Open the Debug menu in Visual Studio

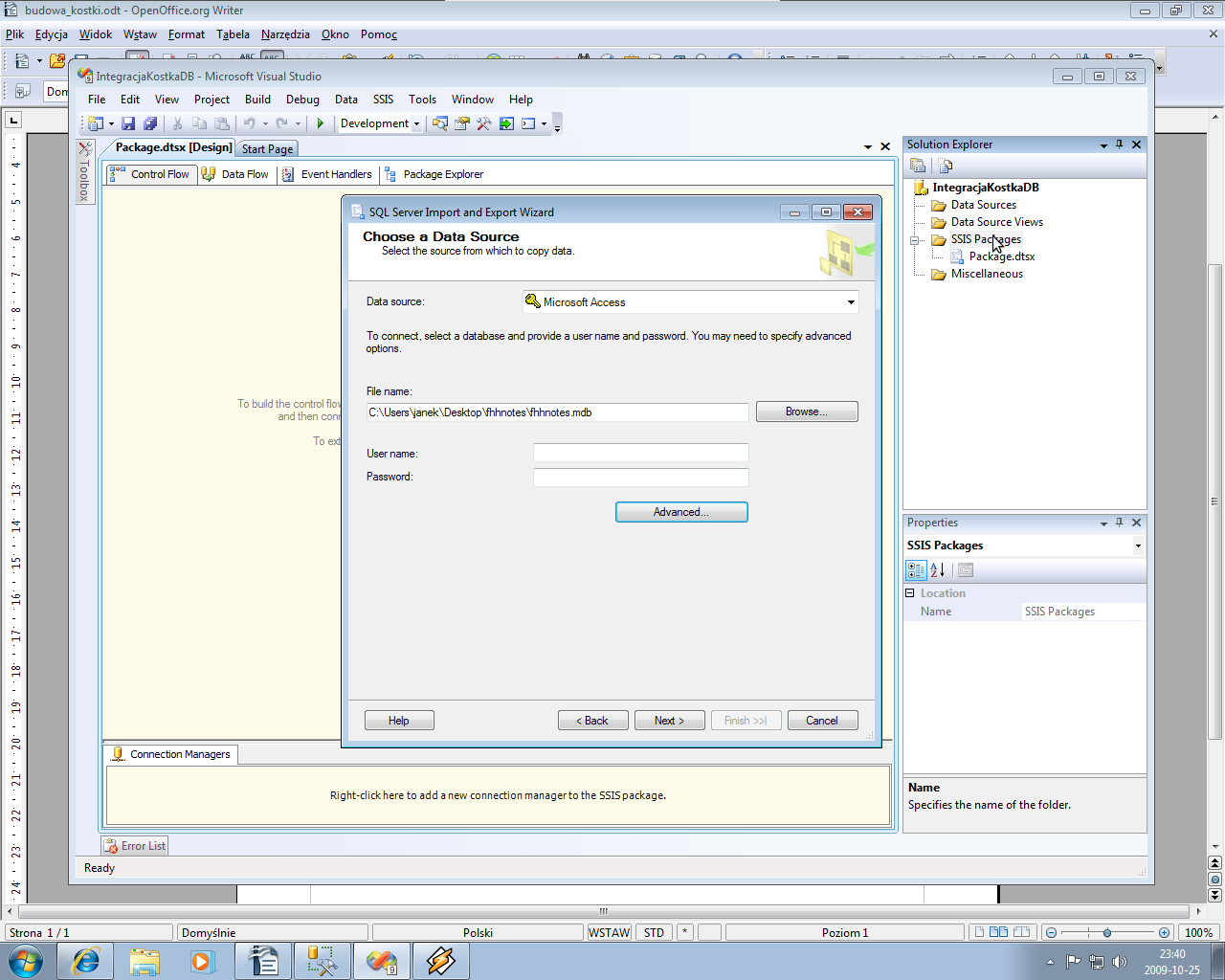[x=302, y=100]
